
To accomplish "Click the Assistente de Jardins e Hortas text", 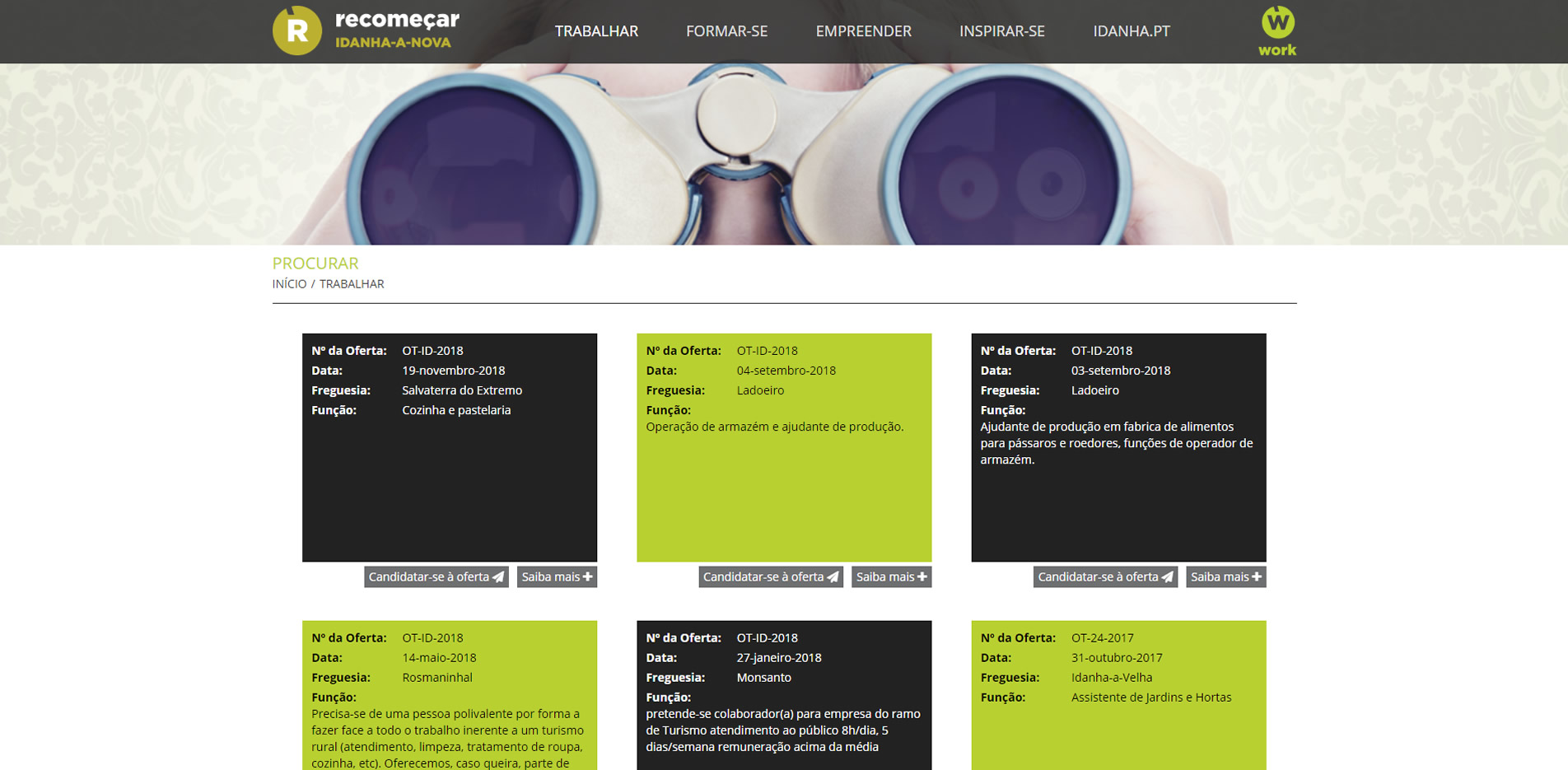I will [1151, 698].
